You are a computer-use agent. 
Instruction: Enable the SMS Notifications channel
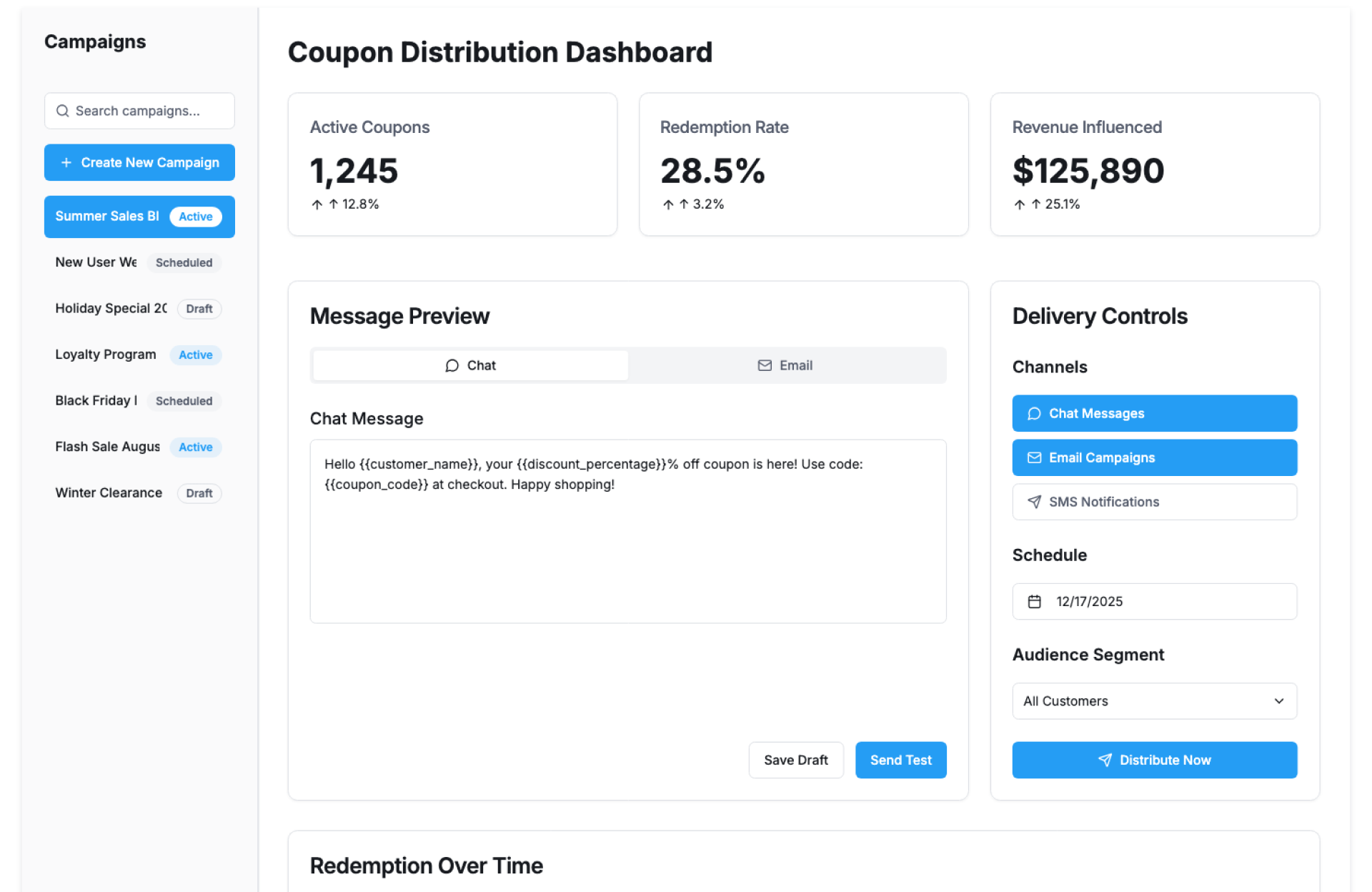(1154, 502)
